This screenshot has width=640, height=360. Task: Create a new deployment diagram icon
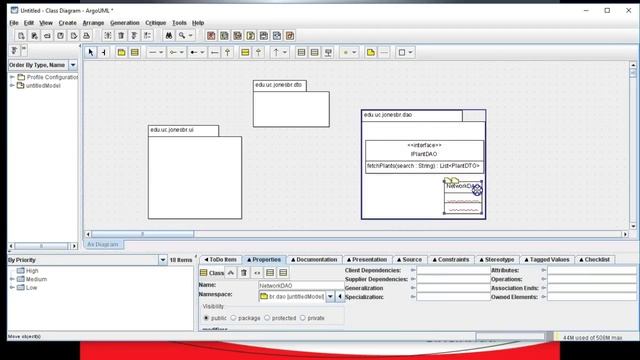point(290,36)
